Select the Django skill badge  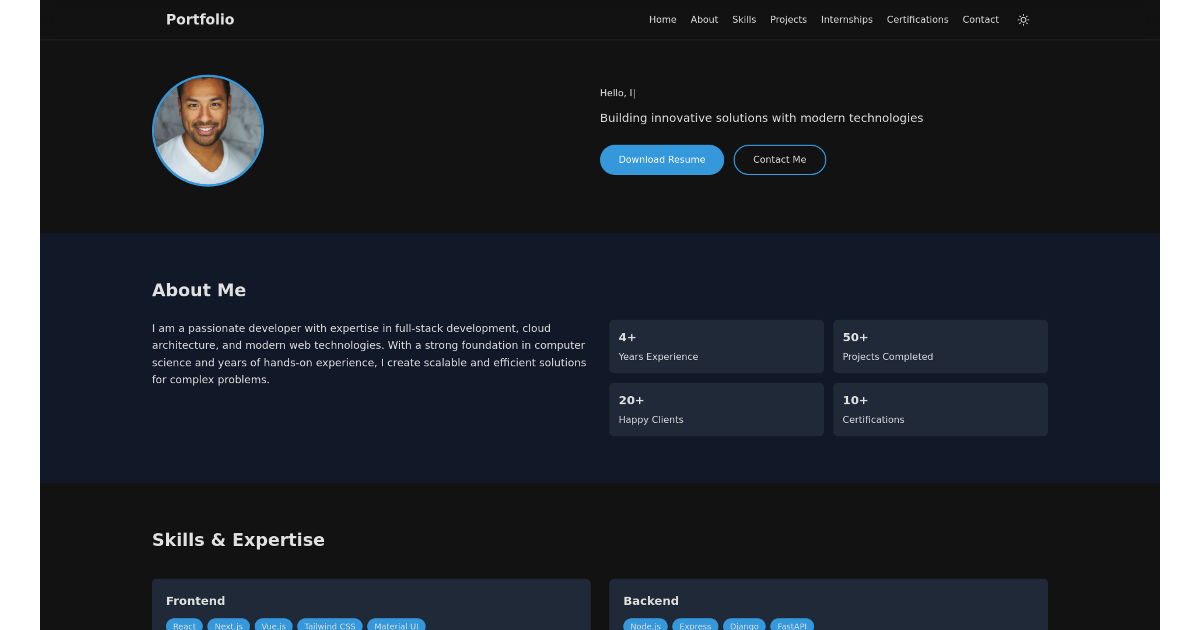pos(744,625)
